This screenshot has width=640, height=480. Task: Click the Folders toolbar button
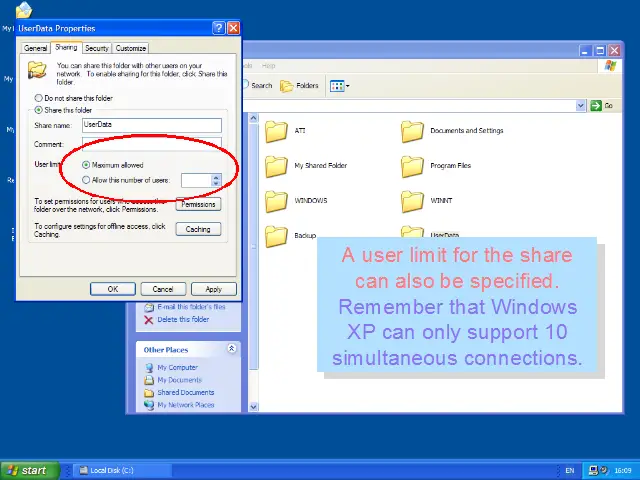click(299, 86)
